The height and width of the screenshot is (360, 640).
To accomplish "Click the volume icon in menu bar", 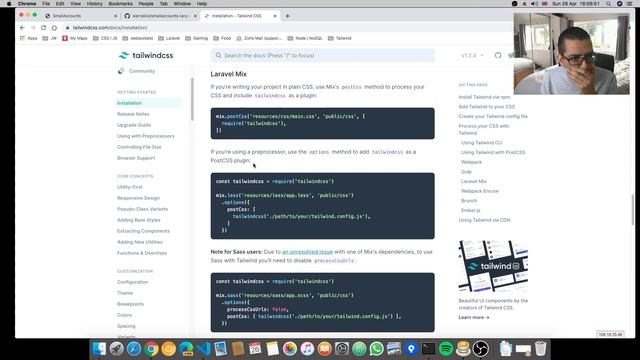I will pos(534,4).
